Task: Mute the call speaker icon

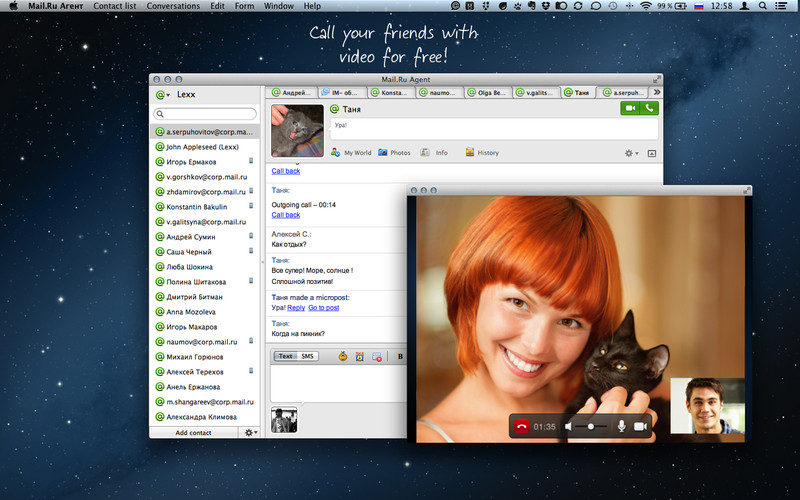Action: click(568, 426)
